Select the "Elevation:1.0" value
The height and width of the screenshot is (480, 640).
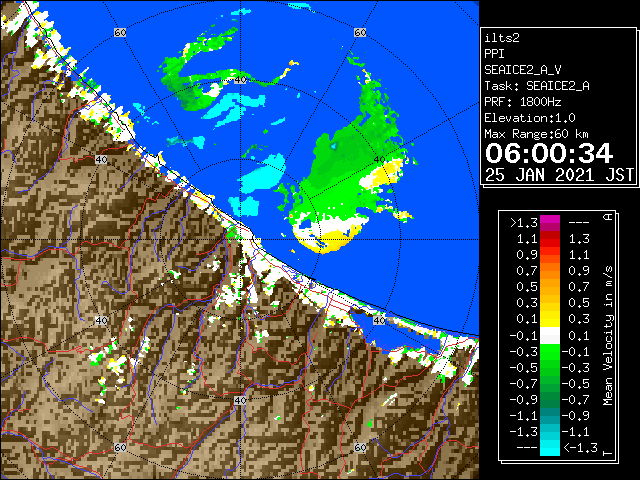pyautogui.click(x=530, y=118)
